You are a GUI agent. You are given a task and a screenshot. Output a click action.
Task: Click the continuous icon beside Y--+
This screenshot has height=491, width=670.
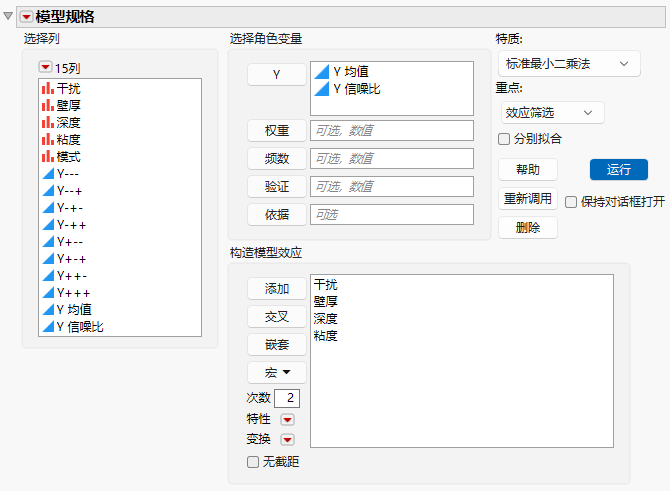click(48, 191)
